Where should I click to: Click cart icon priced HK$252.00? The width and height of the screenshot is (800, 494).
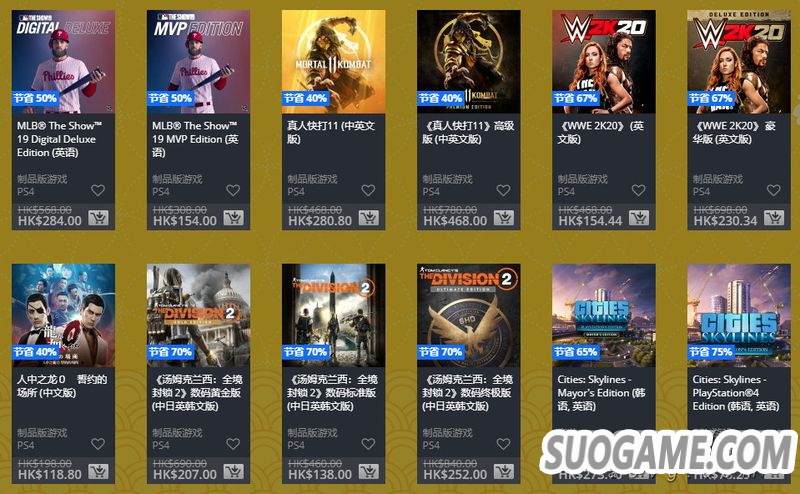(x=504, y=472)
